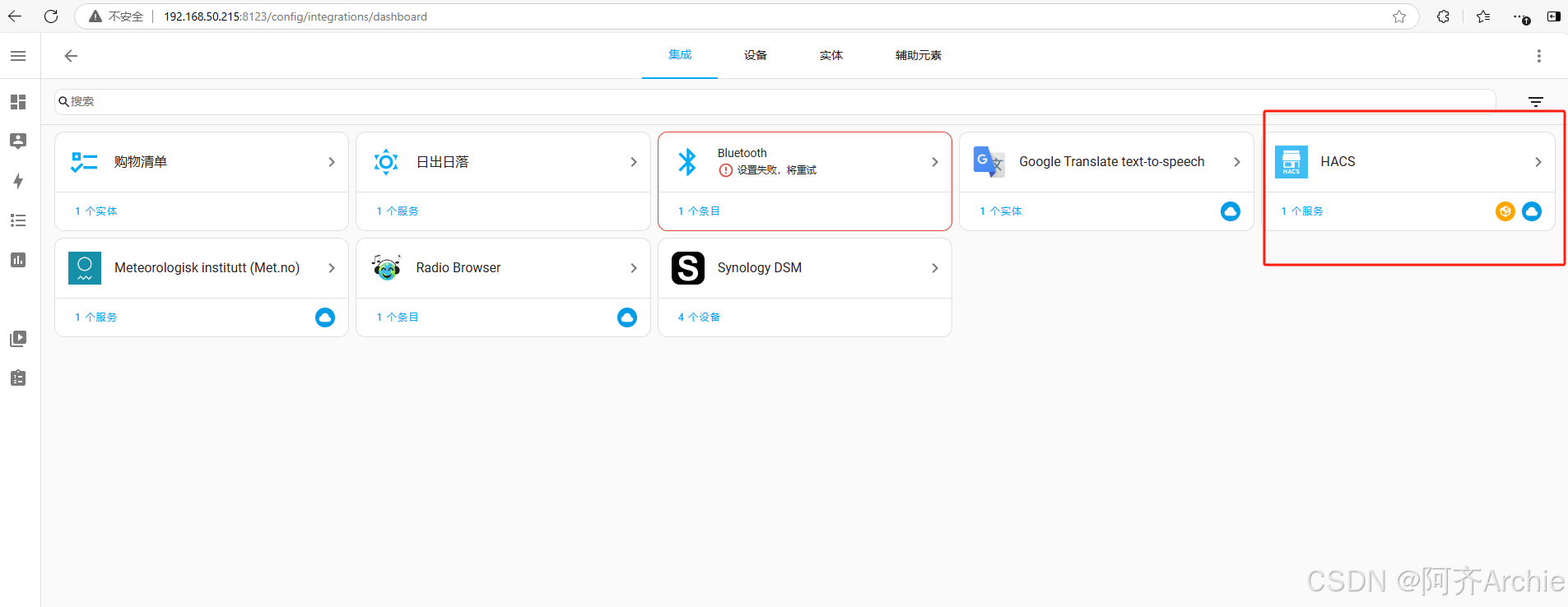Expand the HACS integration chevron
This screenshot has width=1568, height=607.
point(1538,162)
